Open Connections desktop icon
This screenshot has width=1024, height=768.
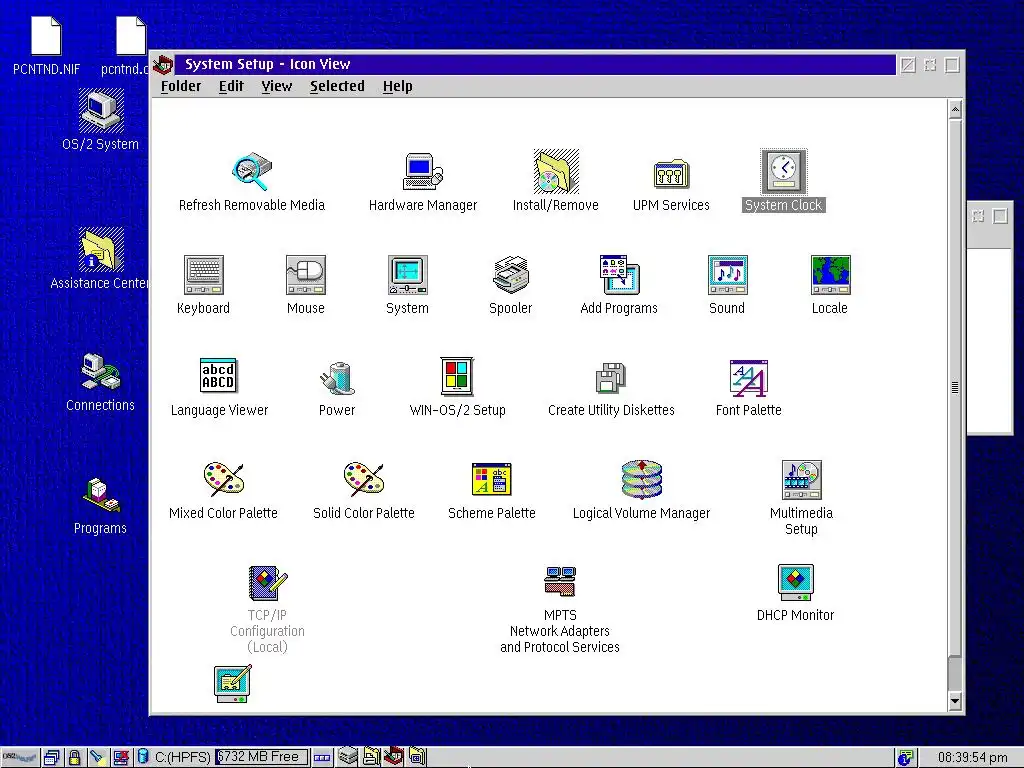point(101,373)
